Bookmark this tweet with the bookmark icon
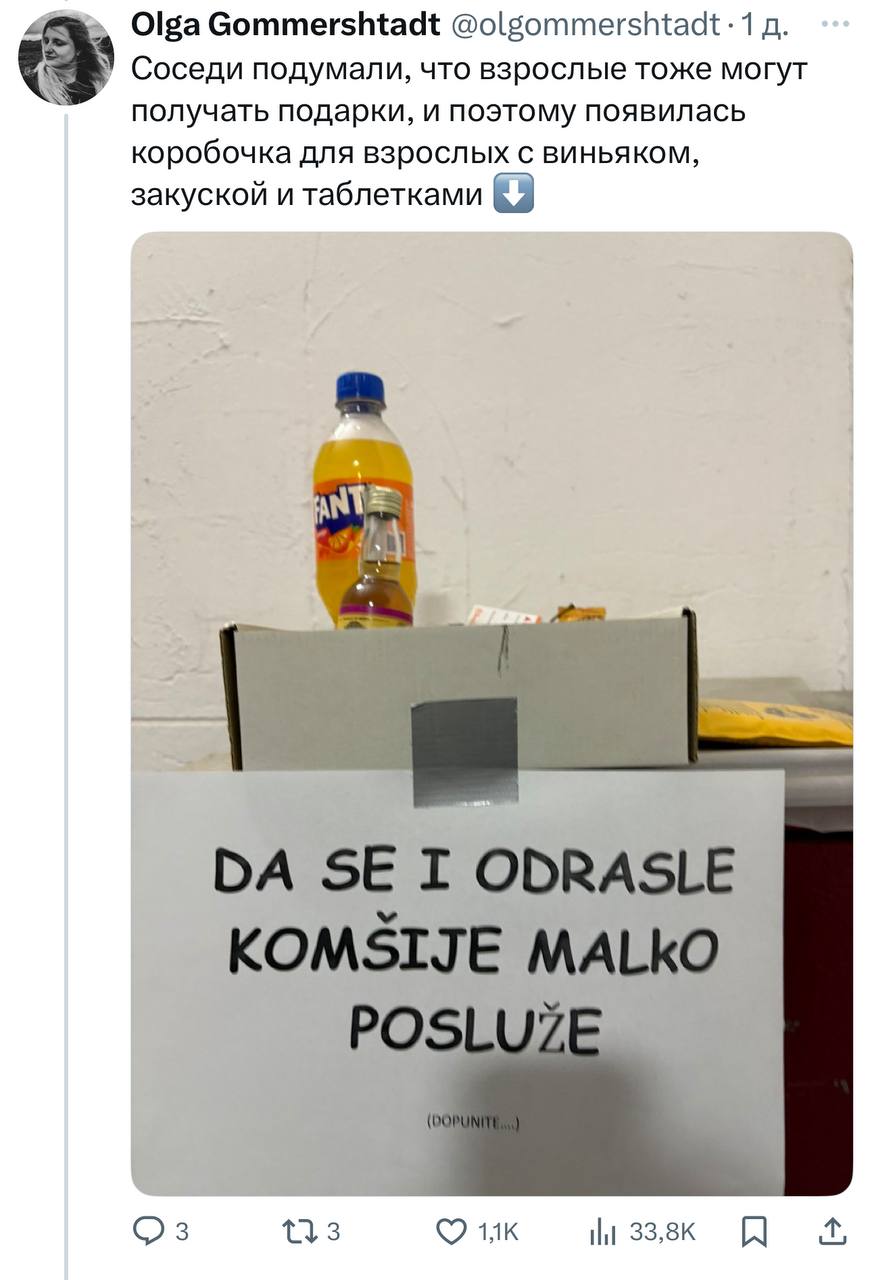The width and height of the screenshot is (872, 1280). [754, 1232]
